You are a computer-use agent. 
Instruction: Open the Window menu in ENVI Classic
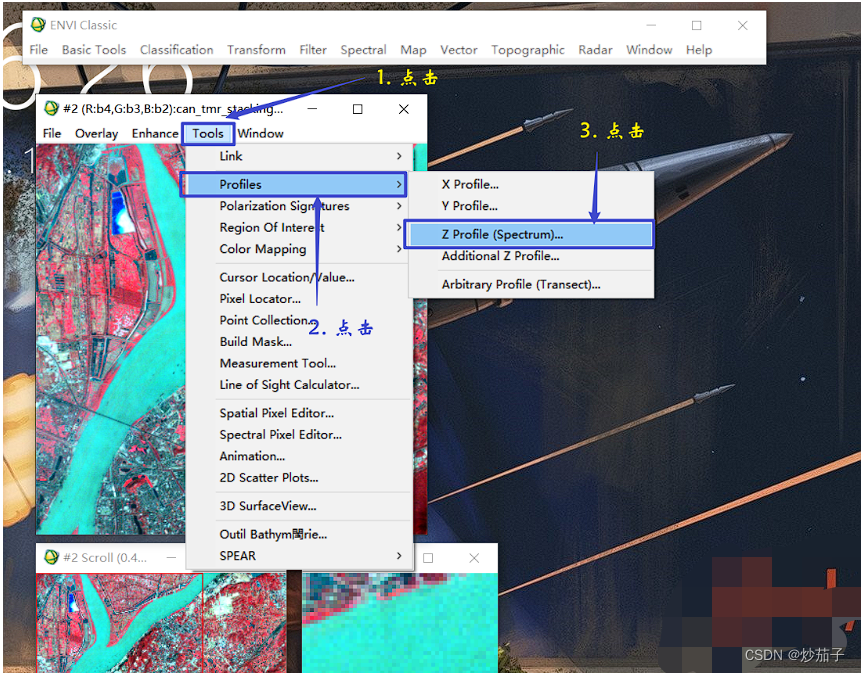coord(649,50)
